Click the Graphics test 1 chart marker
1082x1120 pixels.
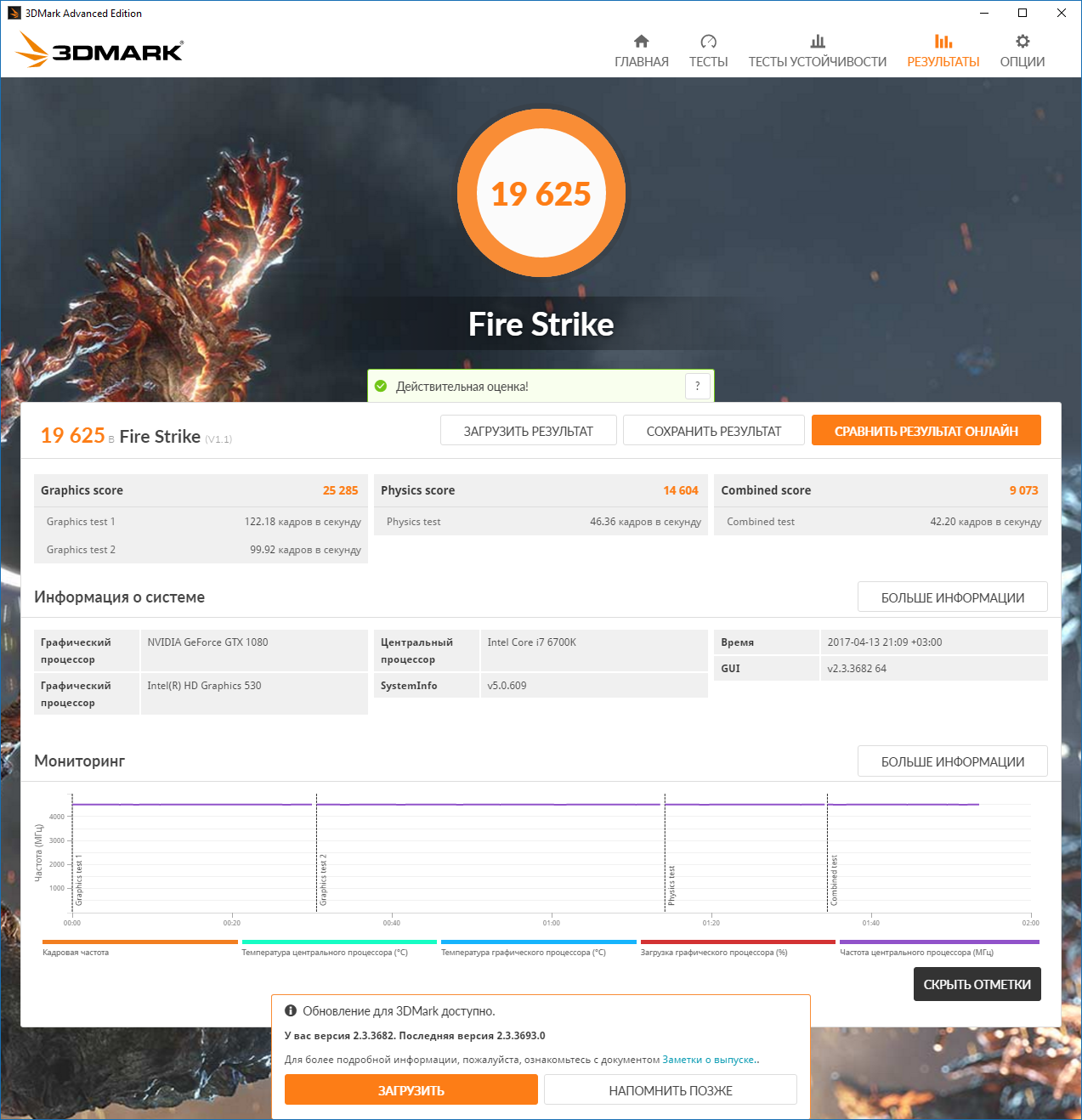(79, 881)
